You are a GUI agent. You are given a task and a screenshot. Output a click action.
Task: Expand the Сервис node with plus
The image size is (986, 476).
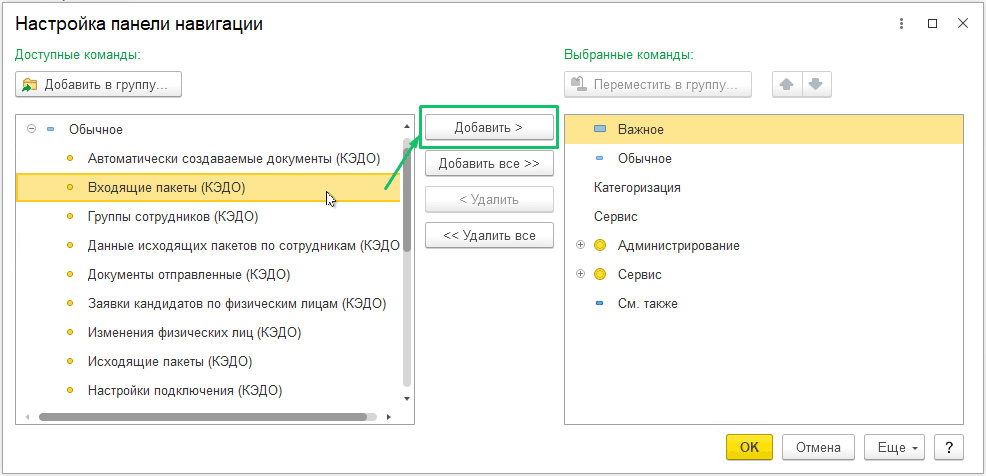580,274
